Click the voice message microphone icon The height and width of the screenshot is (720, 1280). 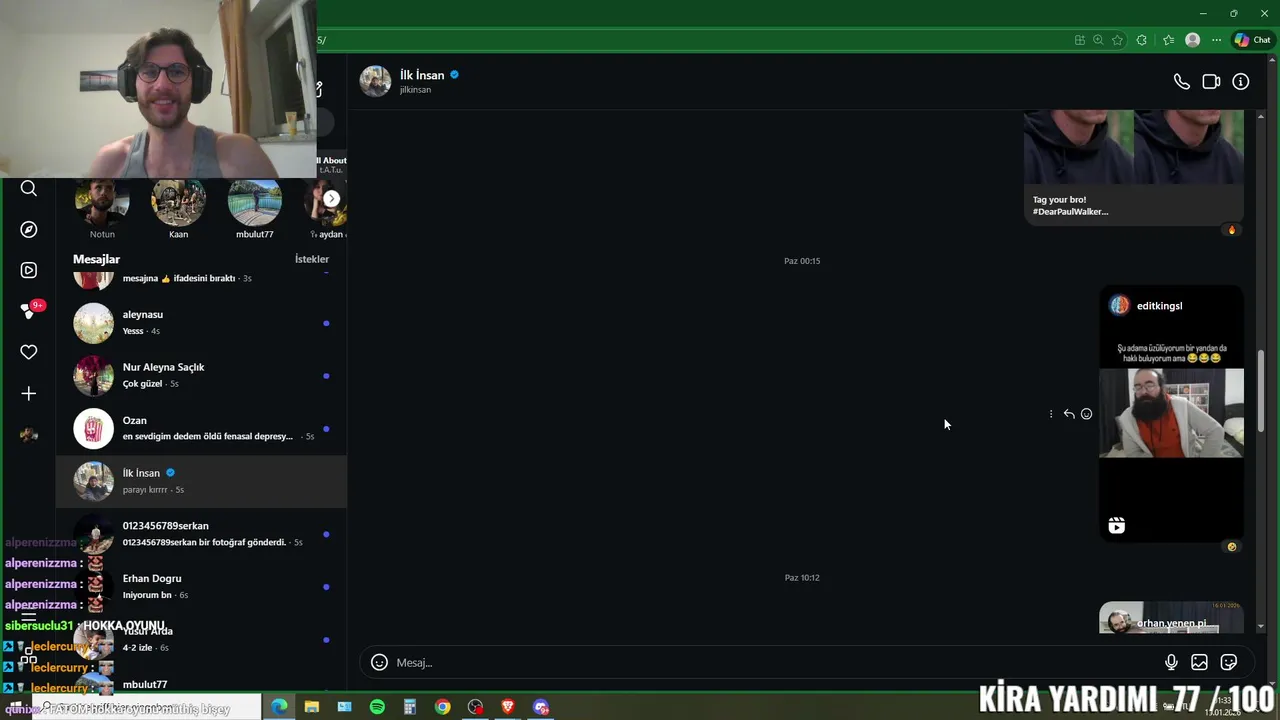[x=1171, y=662]
